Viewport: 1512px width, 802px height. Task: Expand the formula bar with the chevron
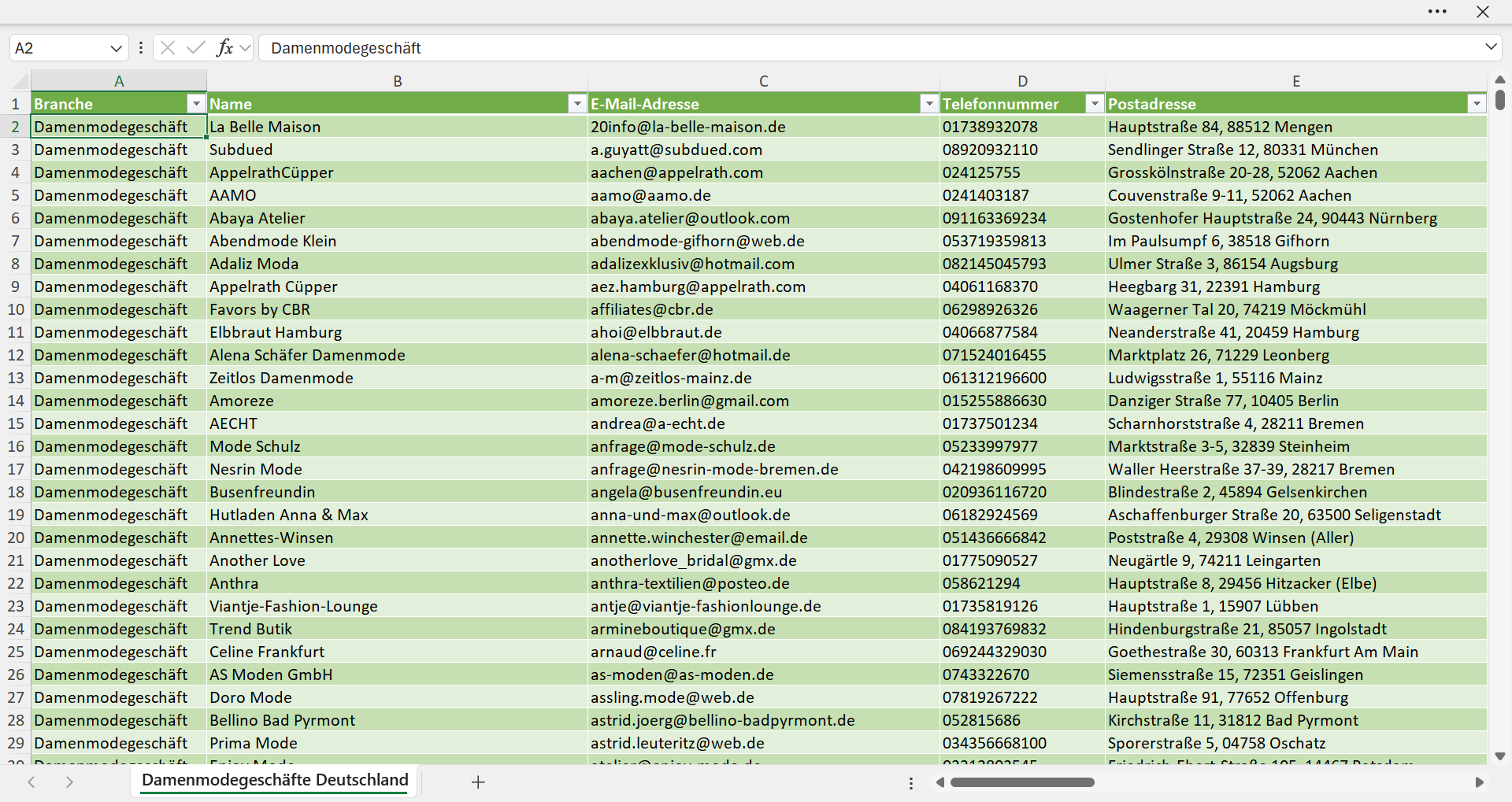(x=1491, y=47)
